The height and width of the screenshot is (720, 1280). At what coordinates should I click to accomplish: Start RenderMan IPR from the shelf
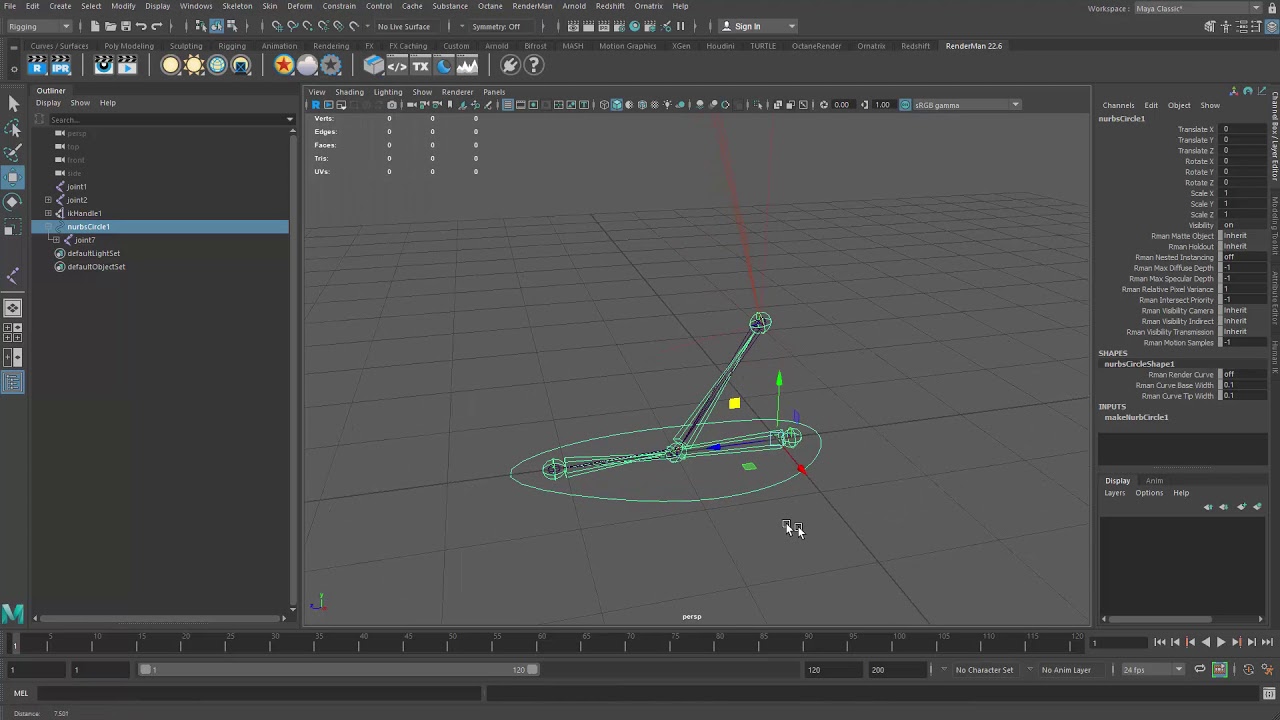[x=61, y=66]
